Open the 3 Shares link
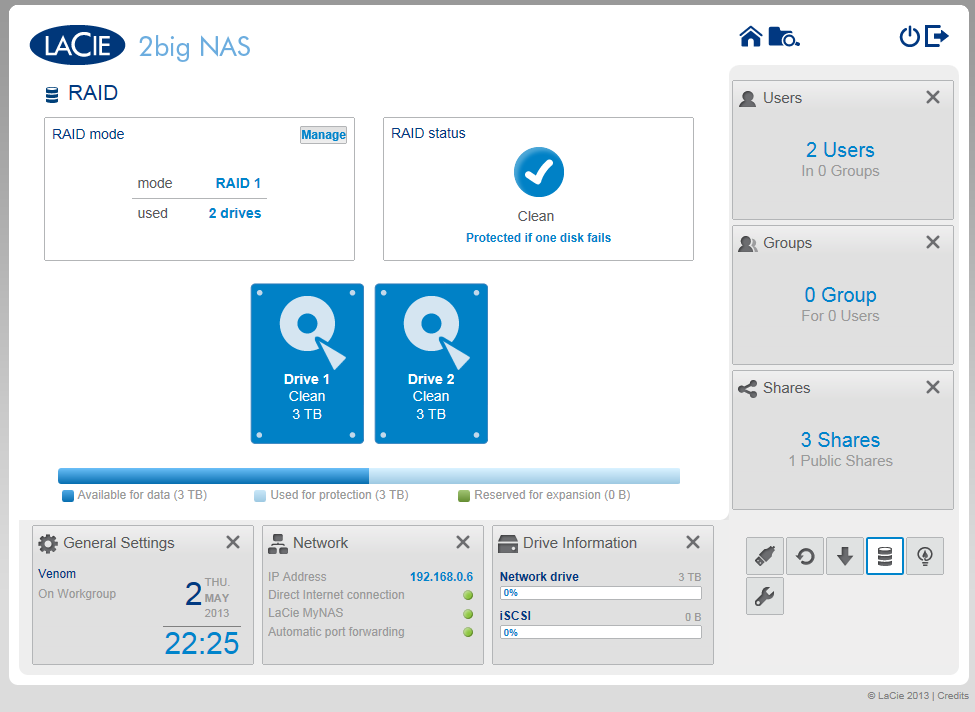The image size is (975, 712). tap(840, 440)
